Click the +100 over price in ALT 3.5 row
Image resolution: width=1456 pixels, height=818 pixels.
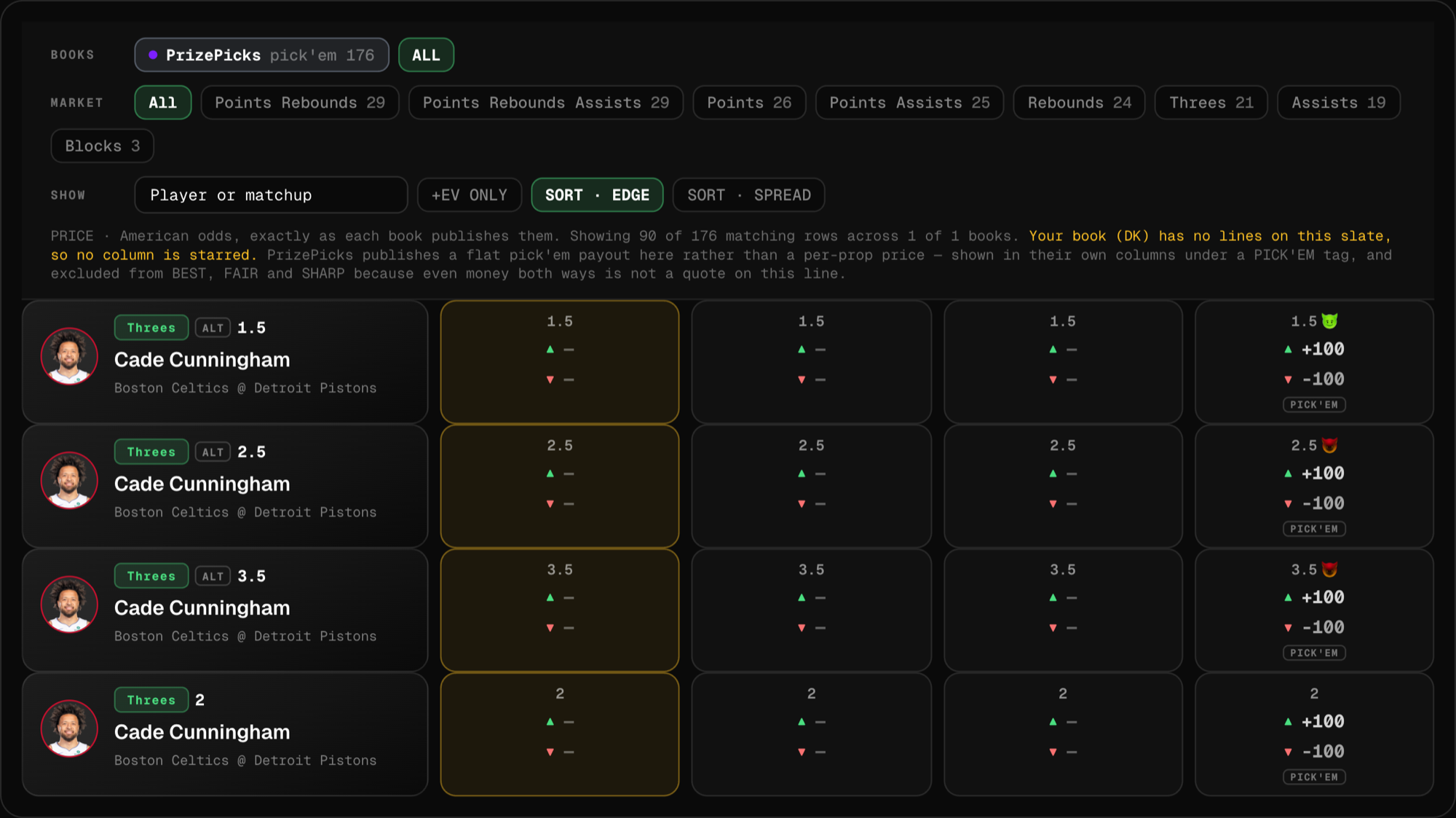tap(1323, 597)
